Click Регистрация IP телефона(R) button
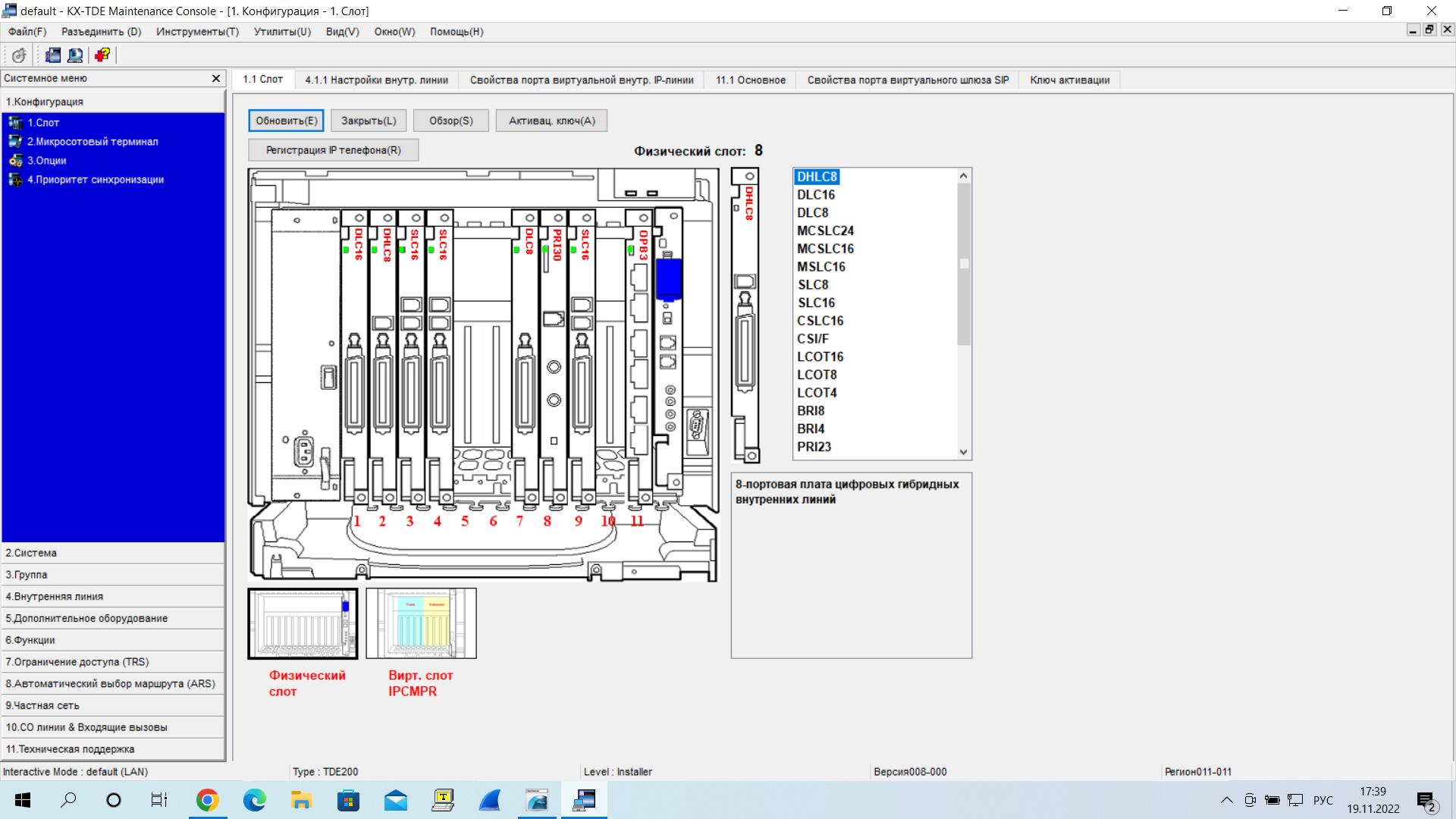The height and width of the screenshot is (819, 1456). [x=333, y=150]
